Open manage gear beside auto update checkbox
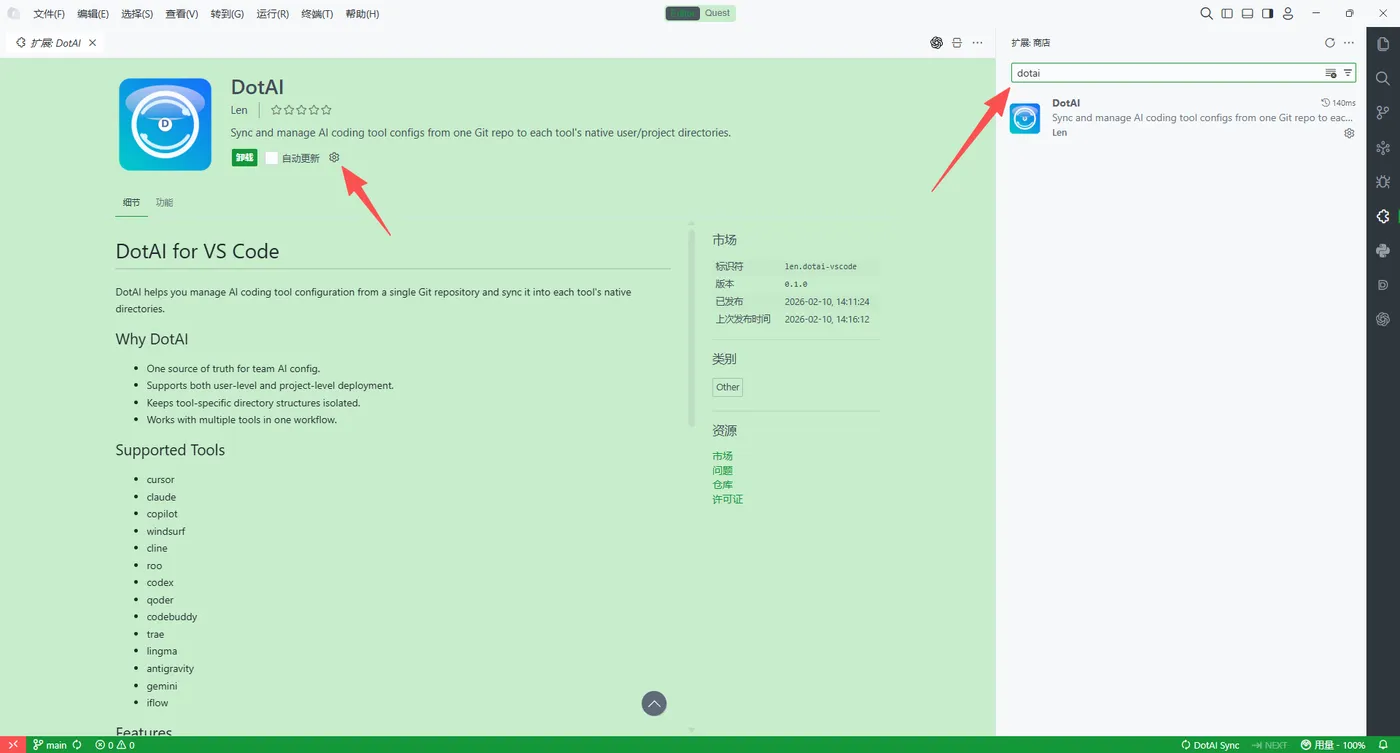This screenshot has width=1400, height=753. pyautogui.click(x=334, y=158)
